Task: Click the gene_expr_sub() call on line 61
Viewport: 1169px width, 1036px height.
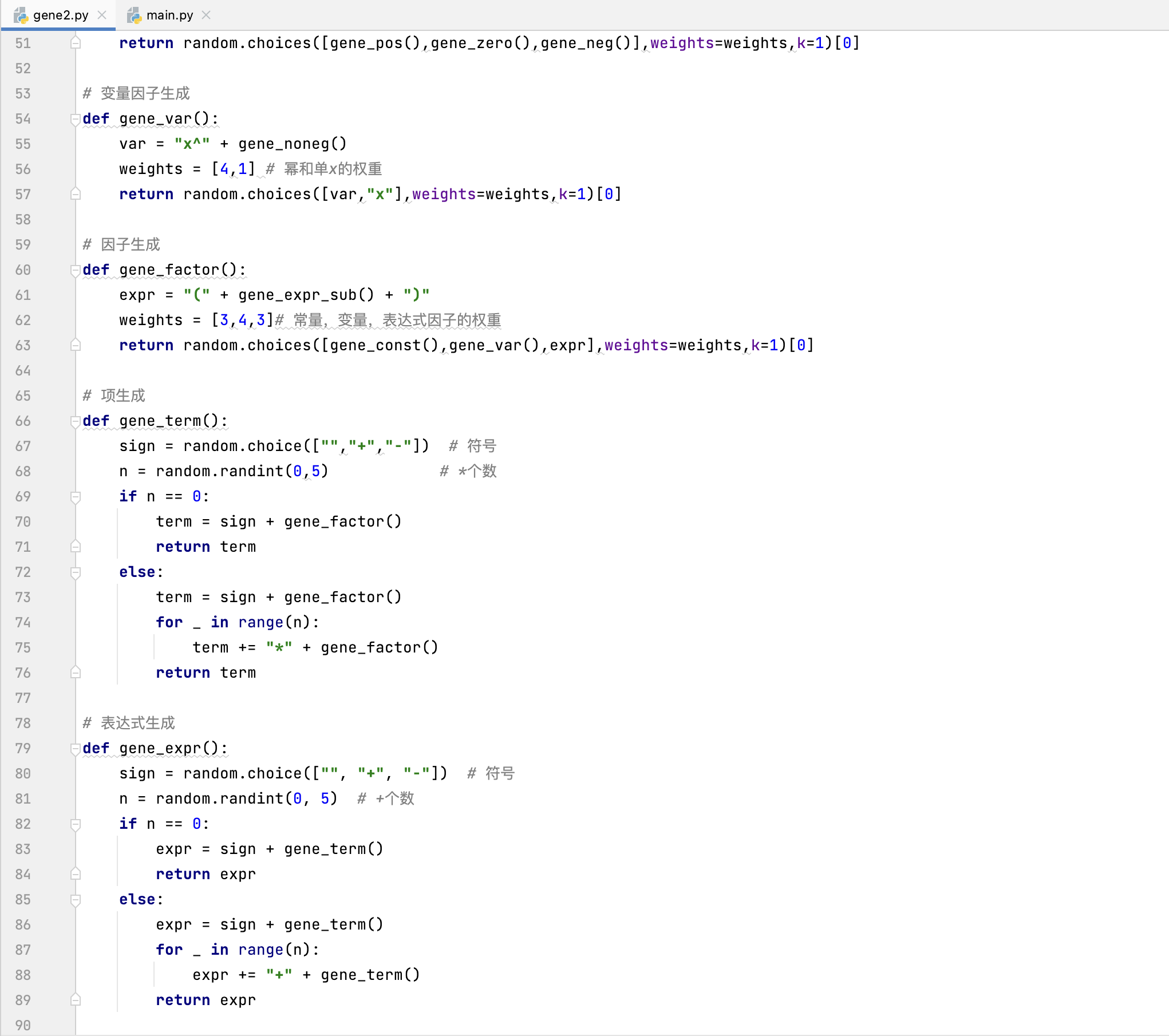Action: [x=306, y=295]
